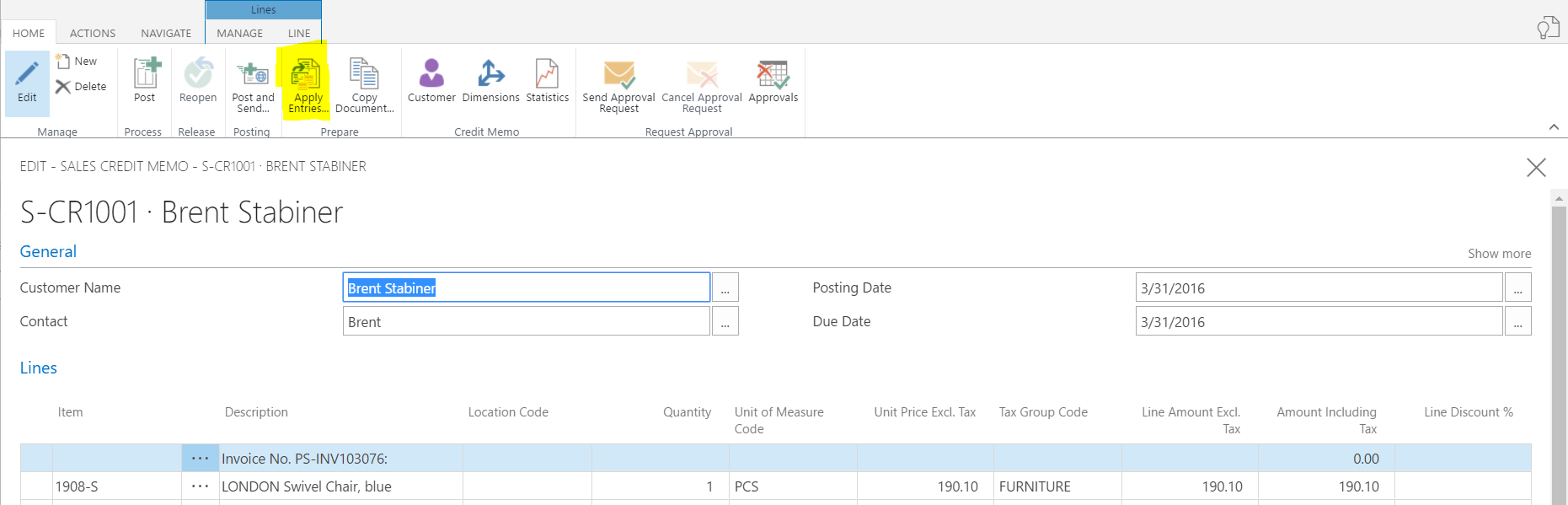Select the LONDON Swivel Chair, blue cell
The image size is (1568, 505).
pos(341,486)
